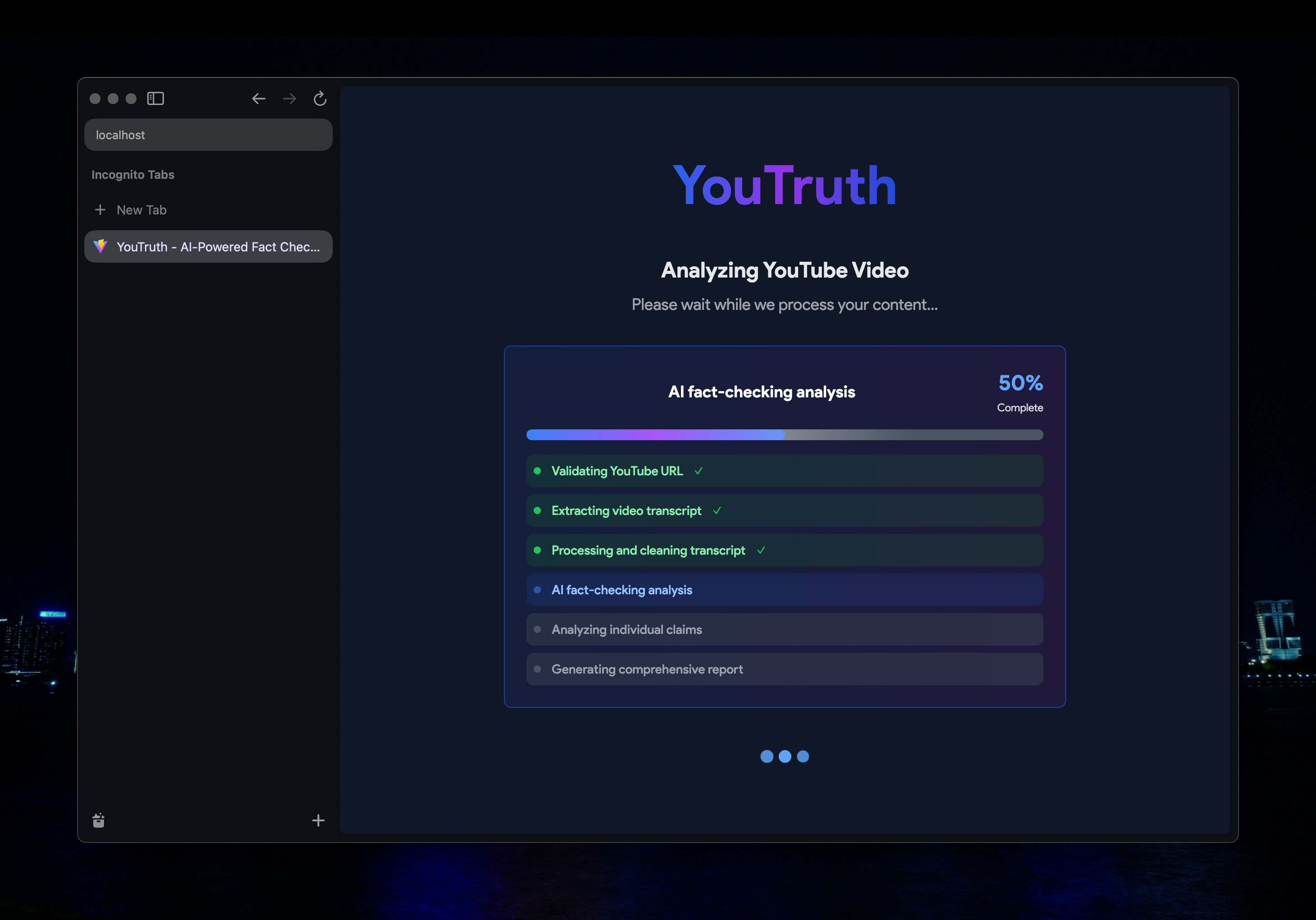Click checkmark next to Processing and cleaning transcript
Viewport: 1316px width, 920px height.
(x=761, y=550)
